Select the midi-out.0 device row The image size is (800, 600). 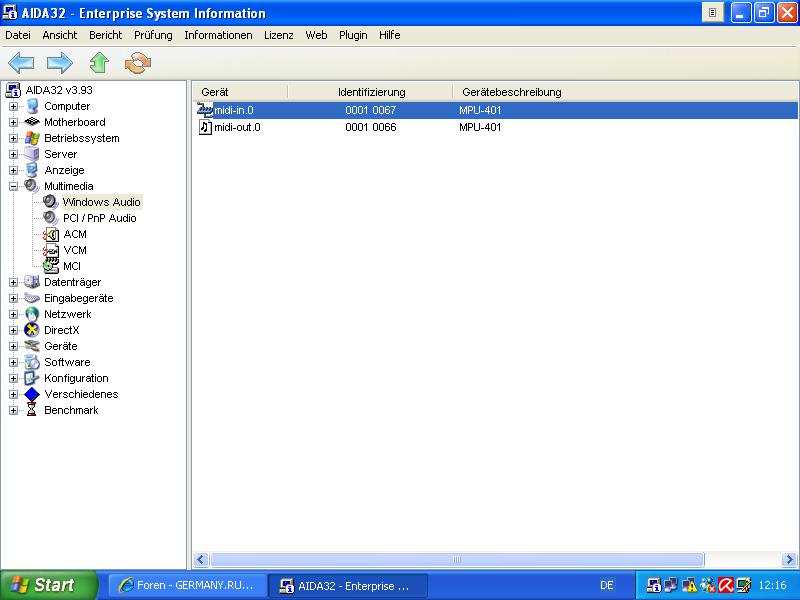pos(495,127)
